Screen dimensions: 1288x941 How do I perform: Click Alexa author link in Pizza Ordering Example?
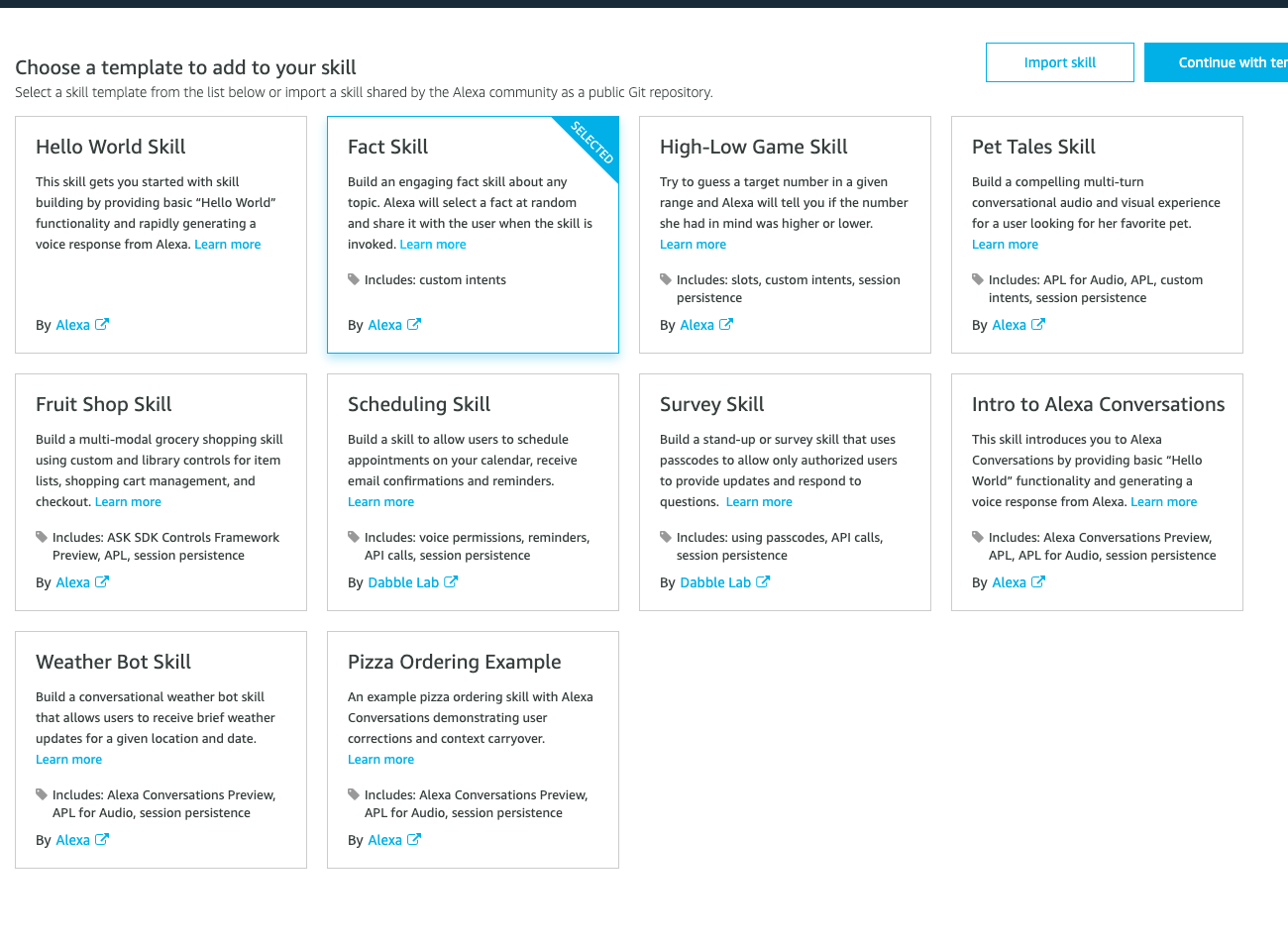[385, 840]
